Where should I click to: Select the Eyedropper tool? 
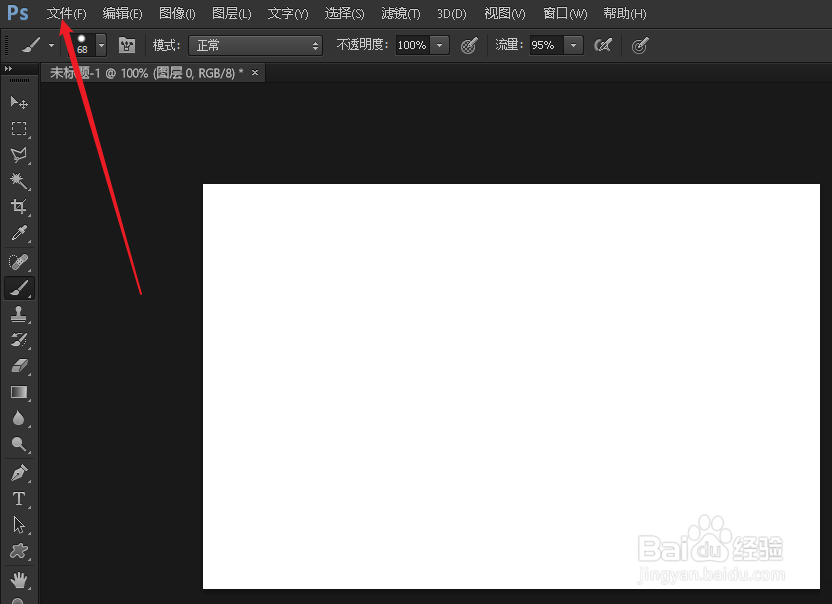point(19,232)
